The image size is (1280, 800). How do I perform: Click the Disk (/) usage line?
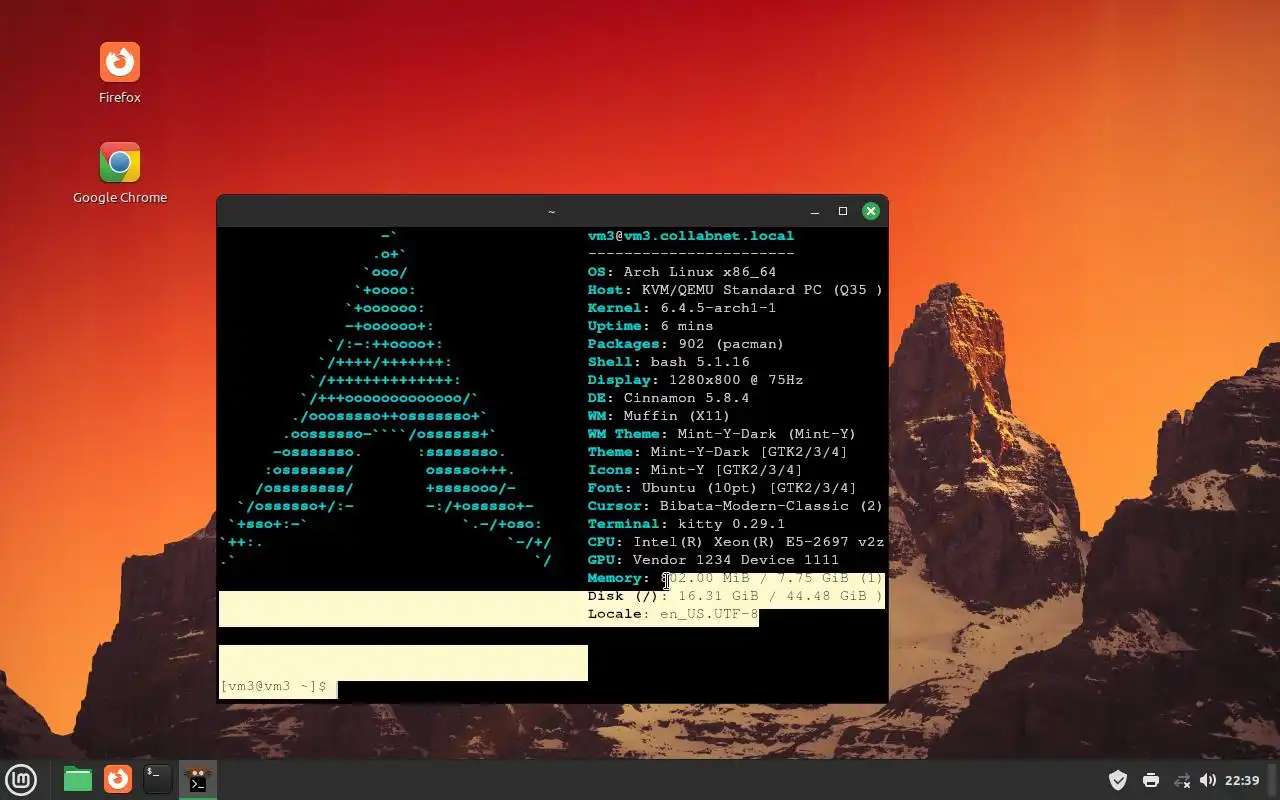[x=735, y=596]
